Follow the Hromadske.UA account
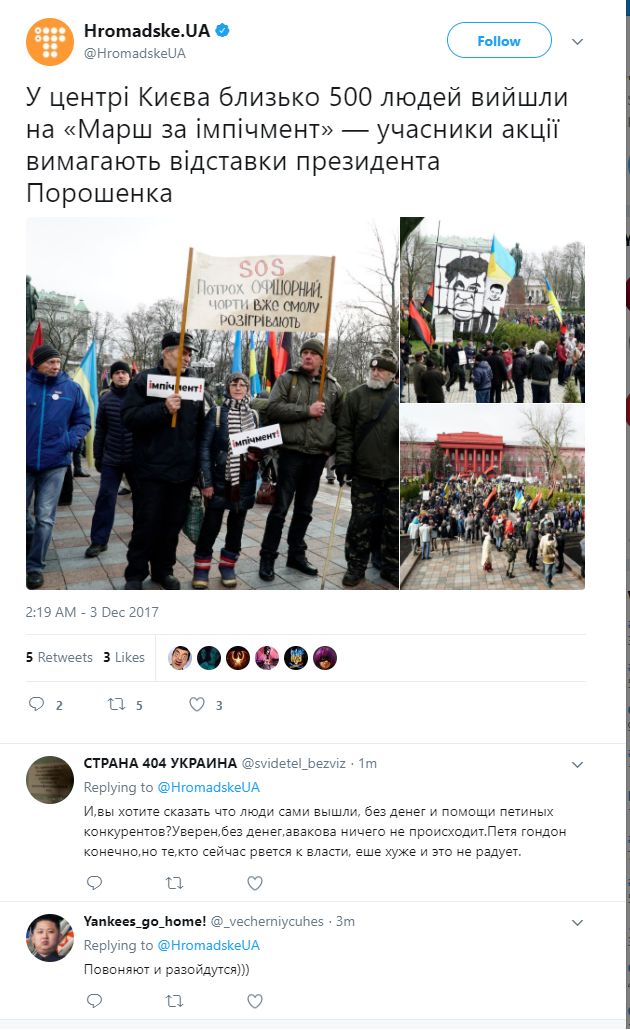Screen dimensions: 630x1030 coord(499,41)
